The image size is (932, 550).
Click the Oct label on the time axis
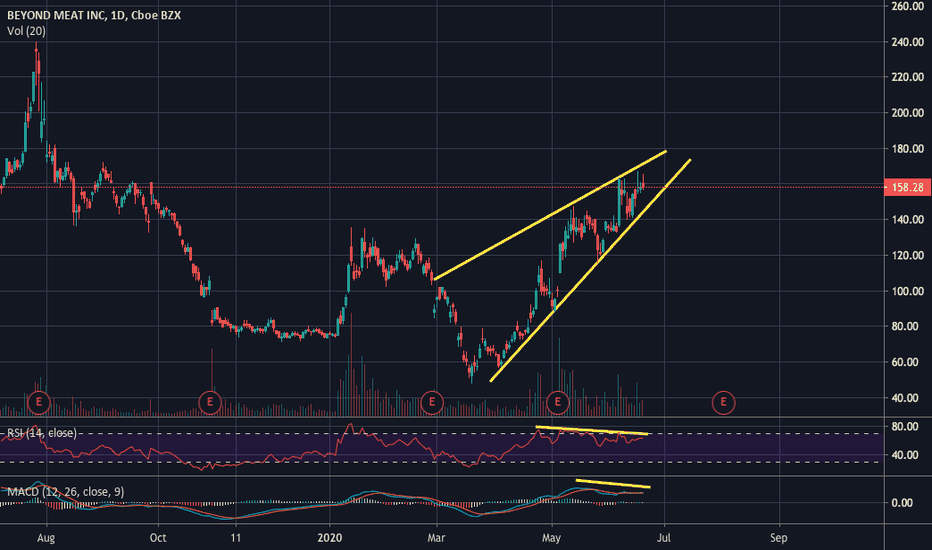[158, 538]
